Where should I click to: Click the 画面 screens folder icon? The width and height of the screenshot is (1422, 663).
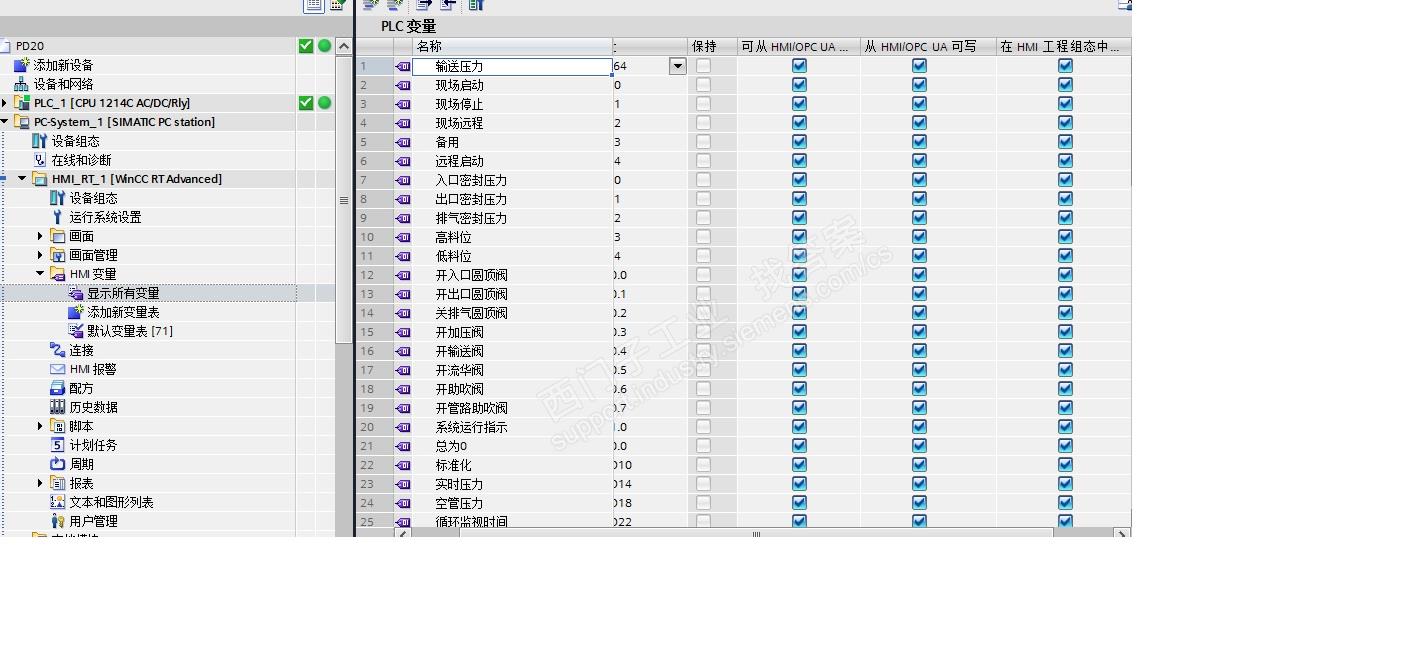tap(58, 236)
